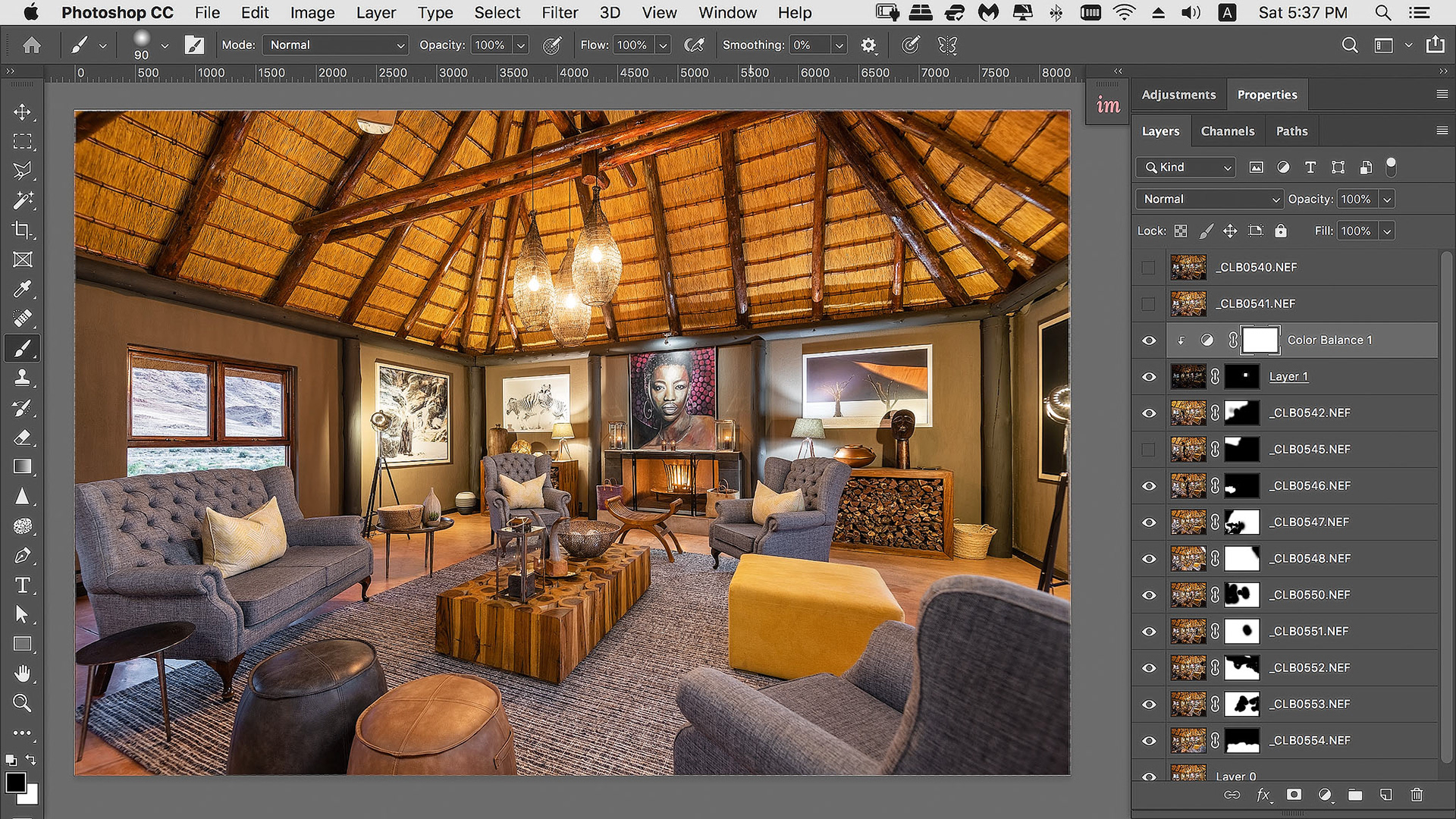
Task: Select the Move tool
Action: pyautogui.click(x=22, y=112)
